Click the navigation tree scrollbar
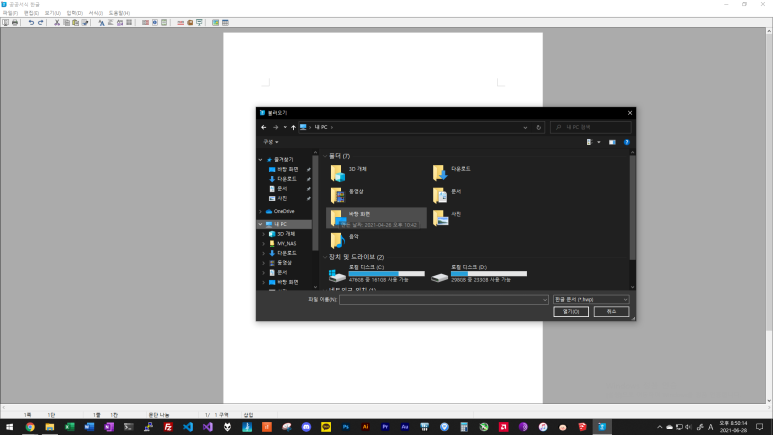 pyautogui.click(x=315, y=202)
